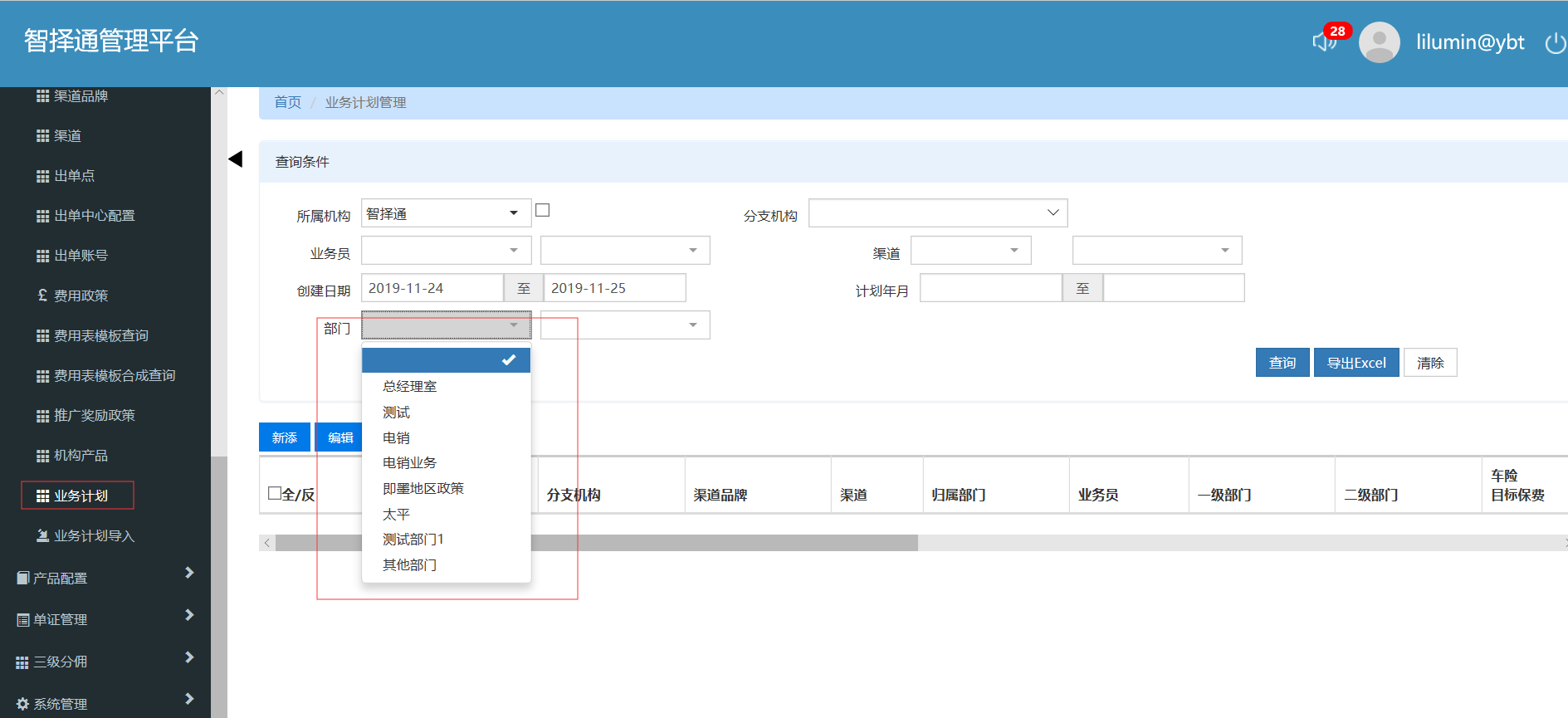The image size is (1568, 718).
Task: Click the user avatar icon
Action: tap(1379, 42)
